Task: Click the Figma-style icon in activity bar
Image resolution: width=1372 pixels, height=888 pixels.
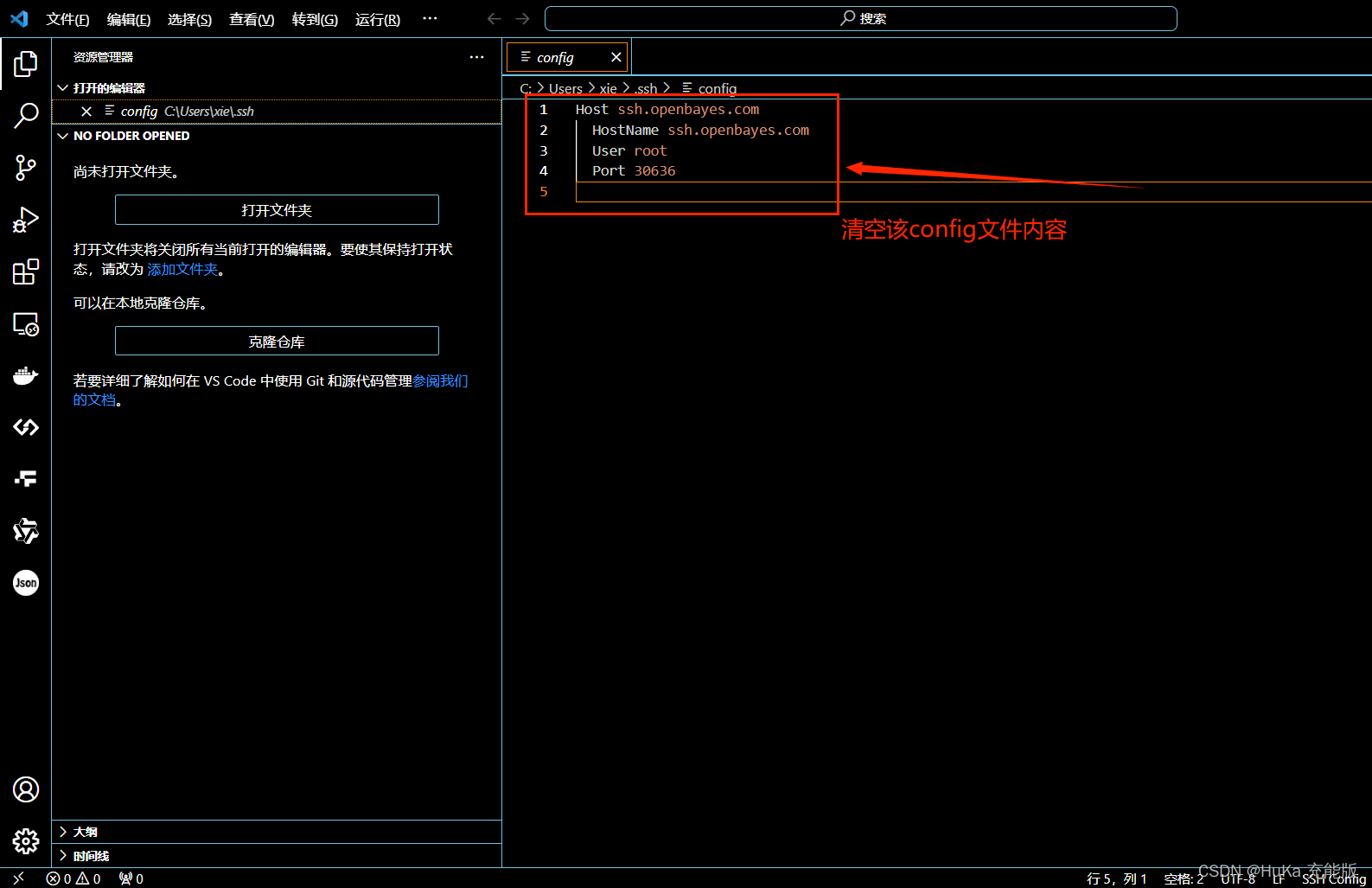Action: pyautogui.click(x=26, y=479)
